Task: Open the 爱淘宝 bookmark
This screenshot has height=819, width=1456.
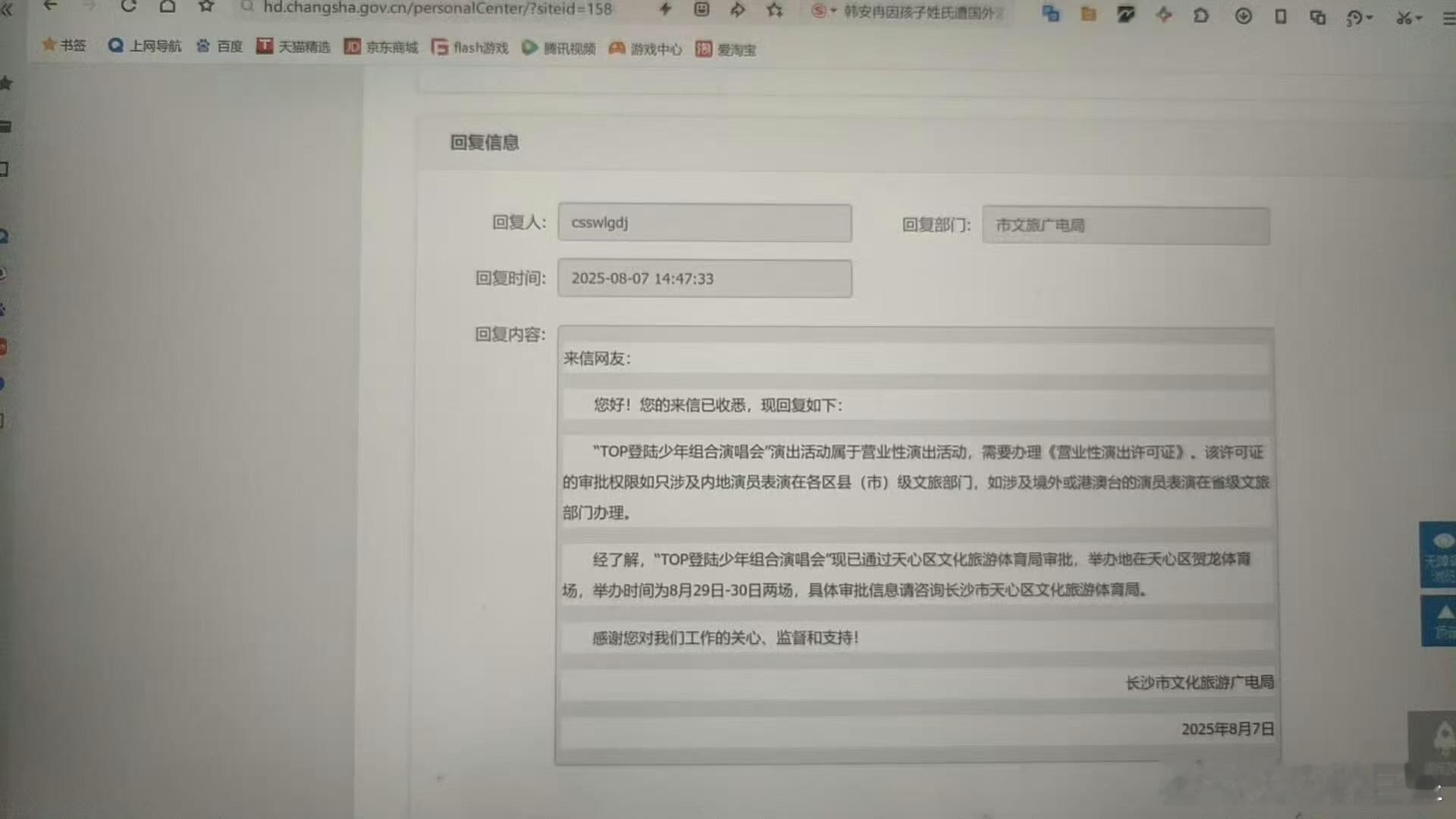Action: [x=726, y=49]
